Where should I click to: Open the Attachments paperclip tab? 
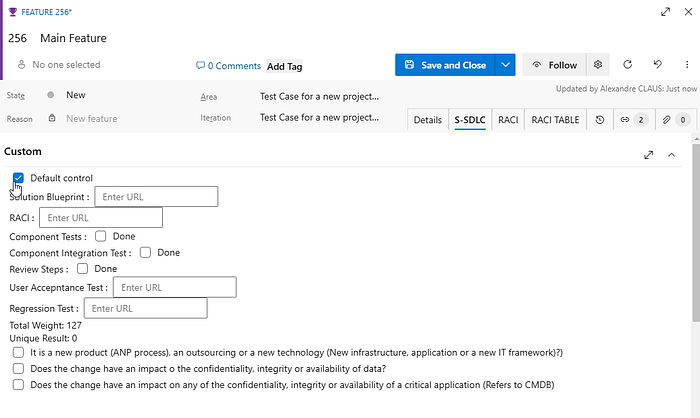pos(676,120)
